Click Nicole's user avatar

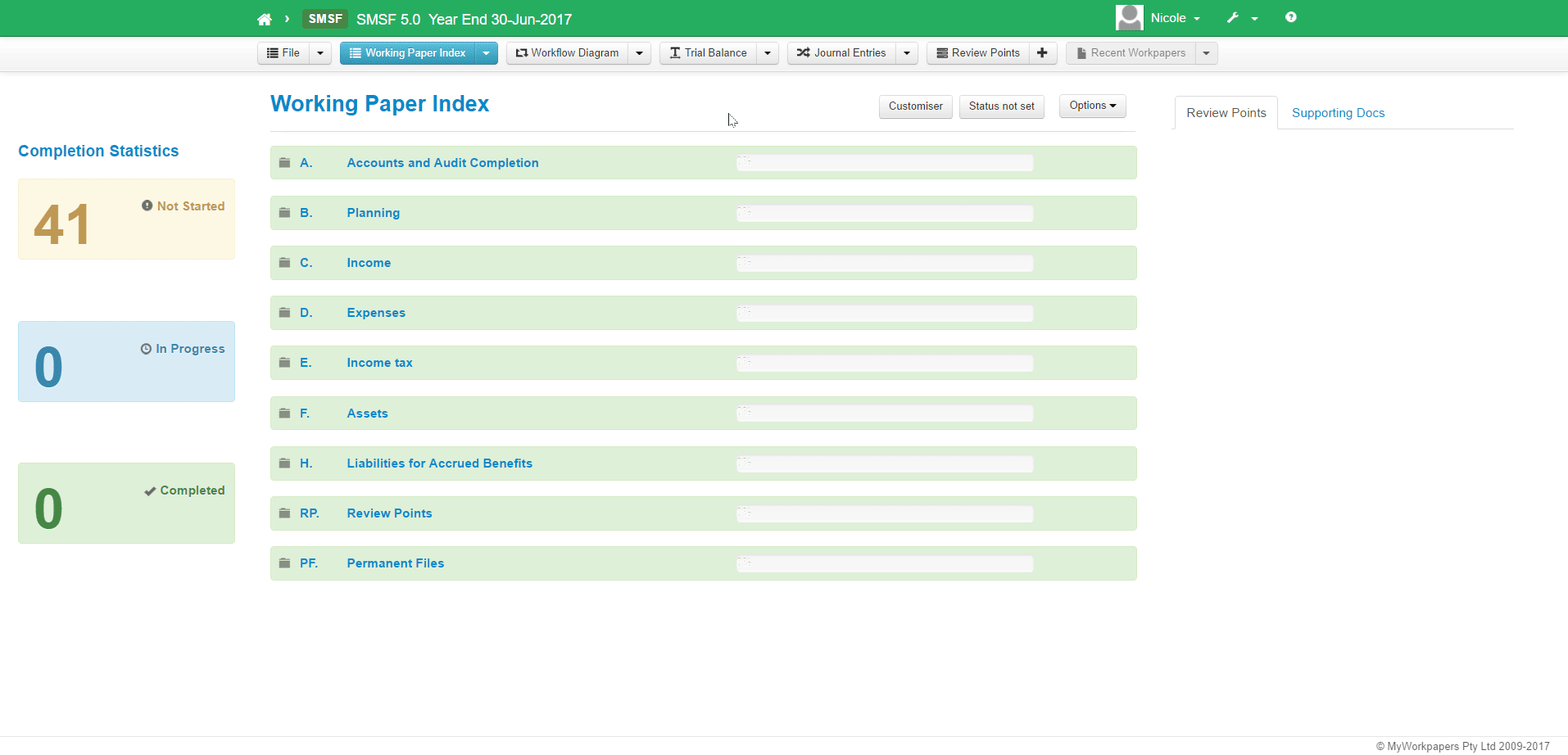point(1129,18)
